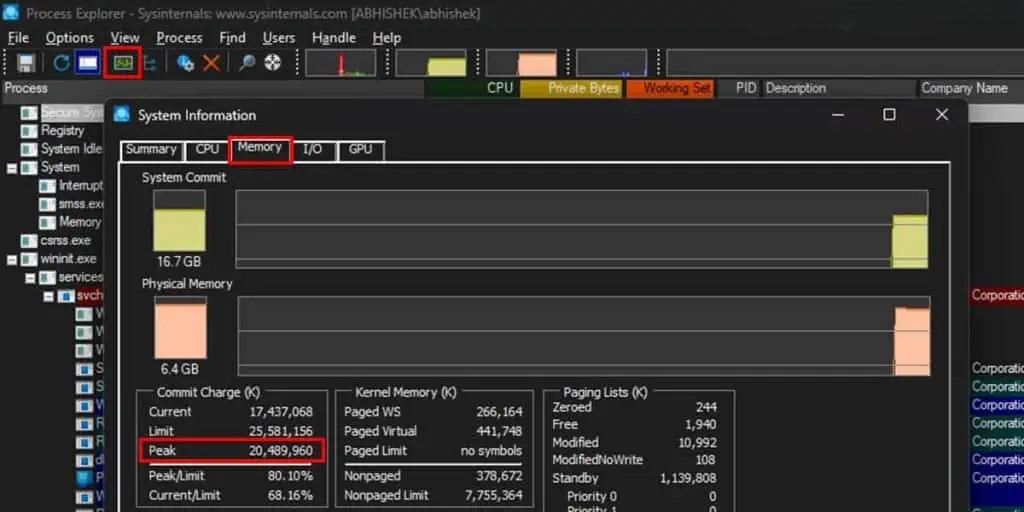Viewport: 1024px width, 512px height.
Task: Click the CPU usage mini graph in toolbar
Action: click(341, 63)
